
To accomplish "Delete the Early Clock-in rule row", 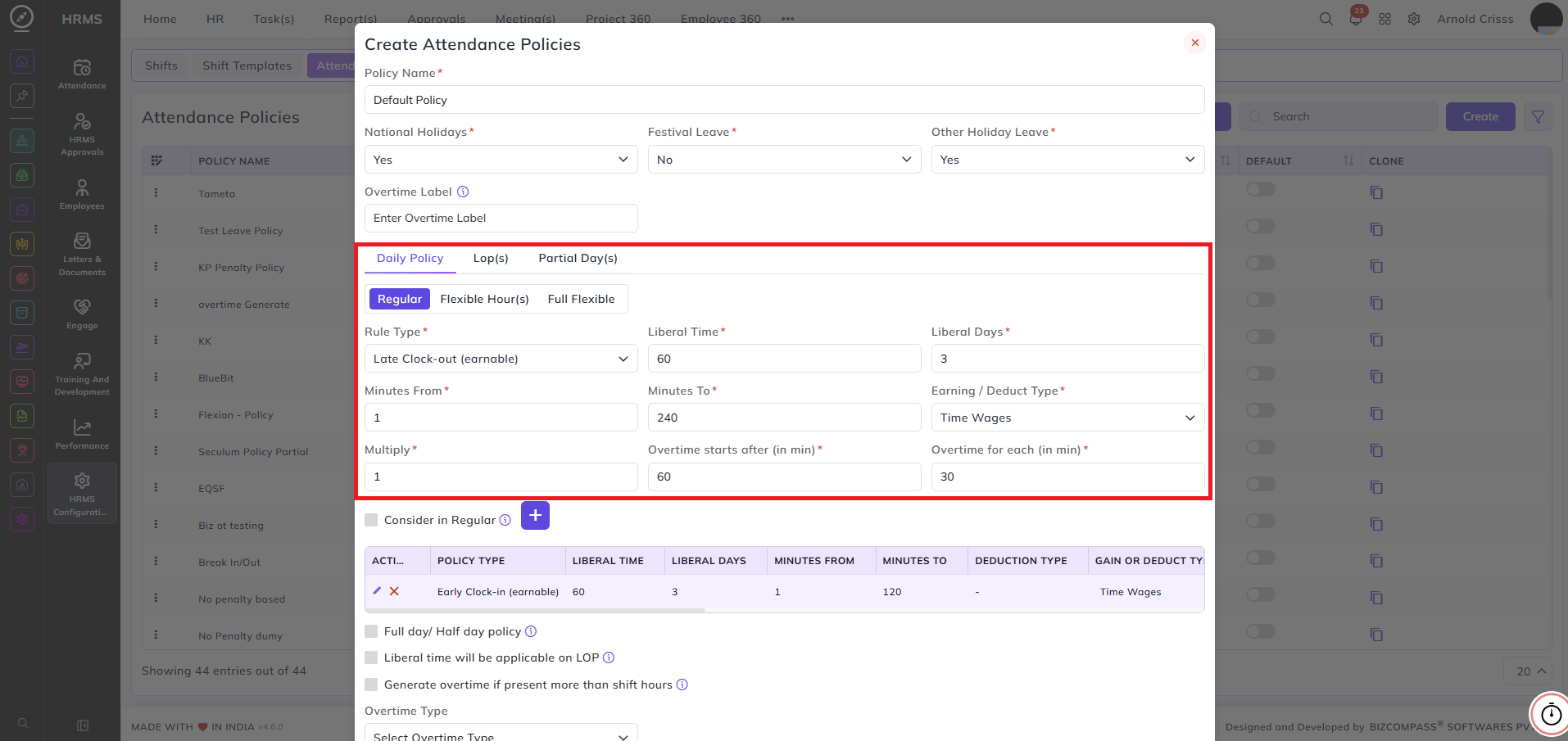I will point(394,591).
